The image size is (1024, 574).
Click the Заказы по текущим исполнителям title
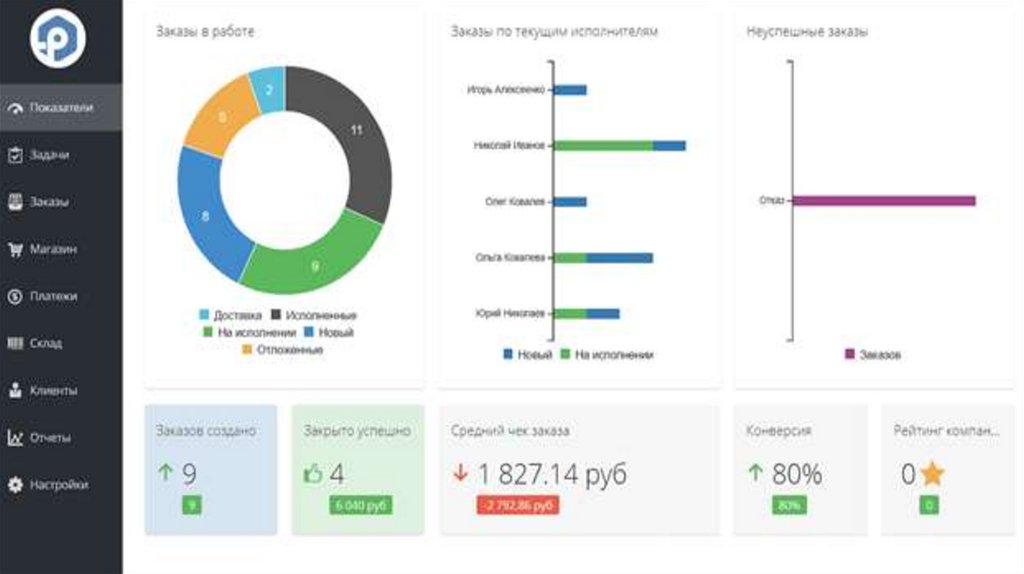(x=554, y=31)
